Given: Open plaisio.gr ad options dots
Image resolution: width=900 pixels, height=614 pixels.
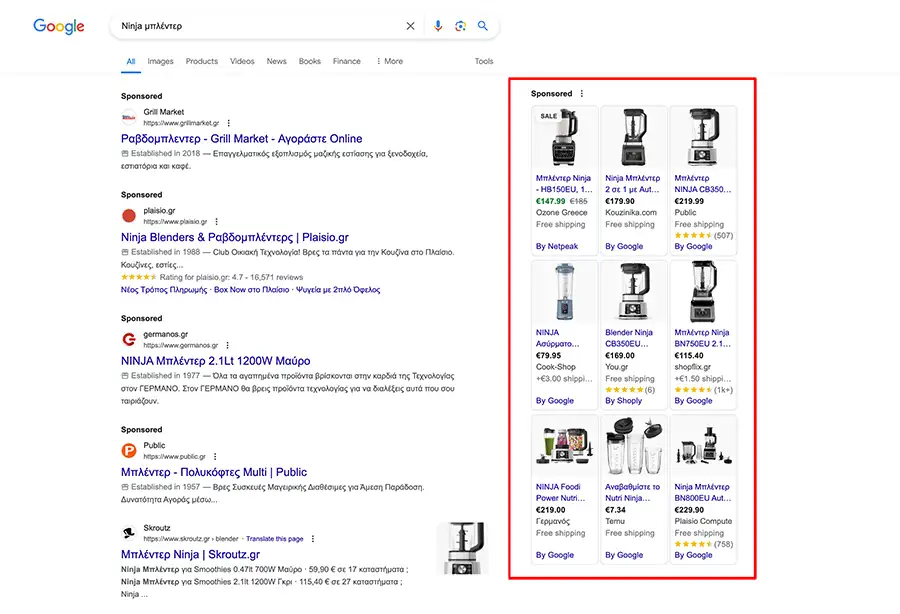Looking at the screenshot, I should [x=216, y=221].
